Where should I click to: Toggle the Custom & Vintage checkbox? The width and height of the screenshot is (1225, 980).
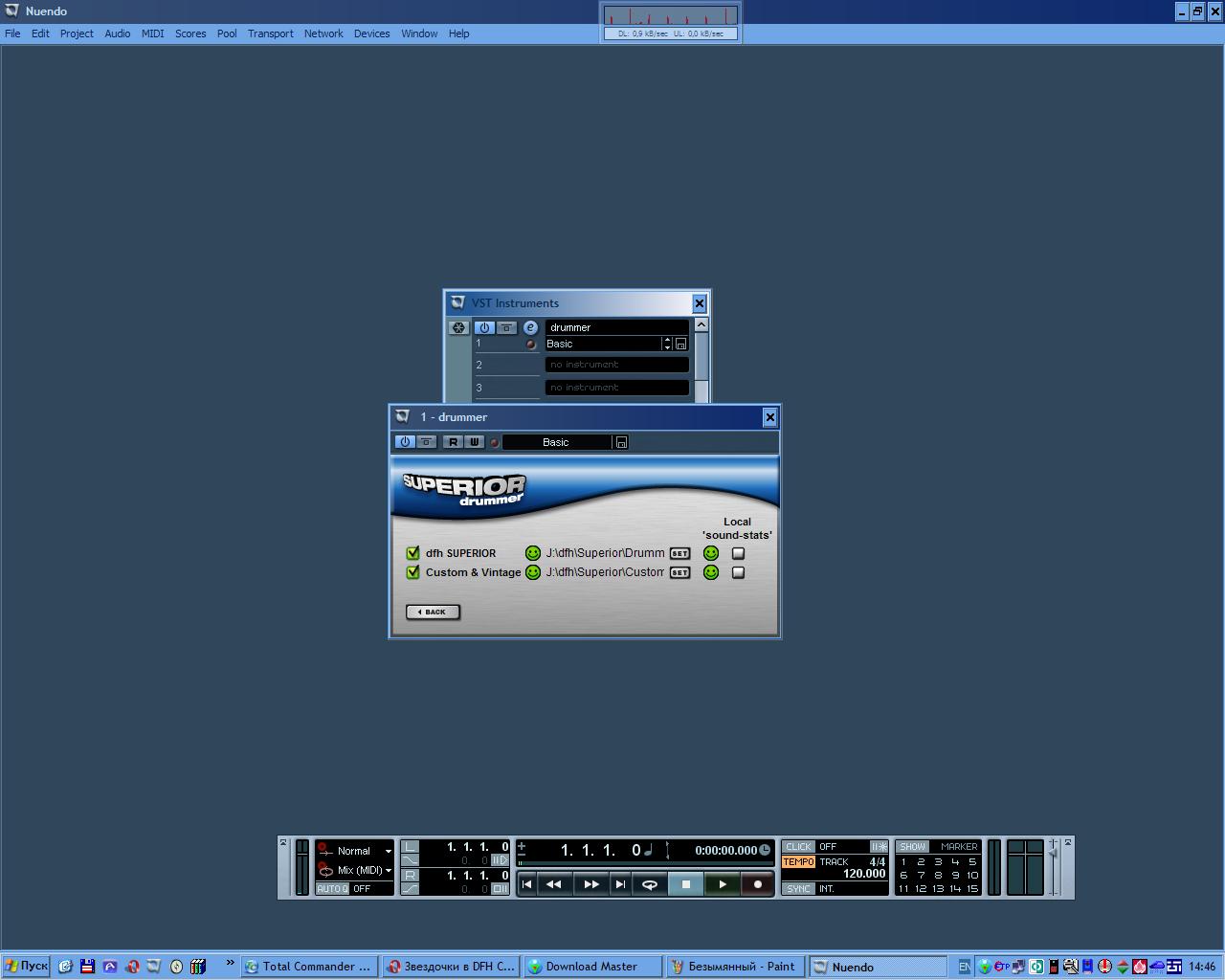point(413,572)
